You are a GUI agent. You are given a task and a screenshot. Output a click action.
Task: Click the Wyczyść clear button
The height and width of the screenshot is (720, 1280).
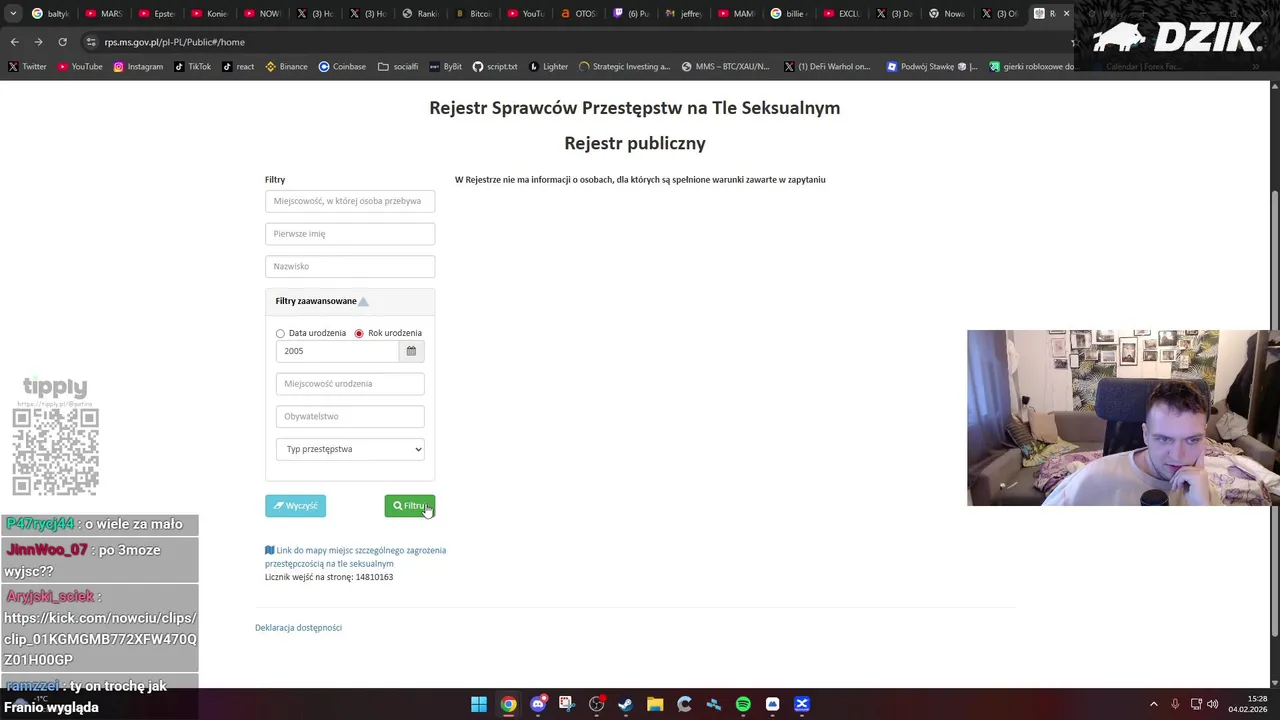pyautogui.click(x=295, y=506)
